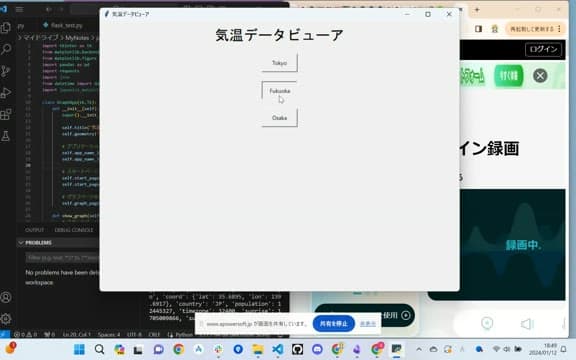
Task: Open Visual Studio Code from taskbar
Action: click(x=278, y=349)
